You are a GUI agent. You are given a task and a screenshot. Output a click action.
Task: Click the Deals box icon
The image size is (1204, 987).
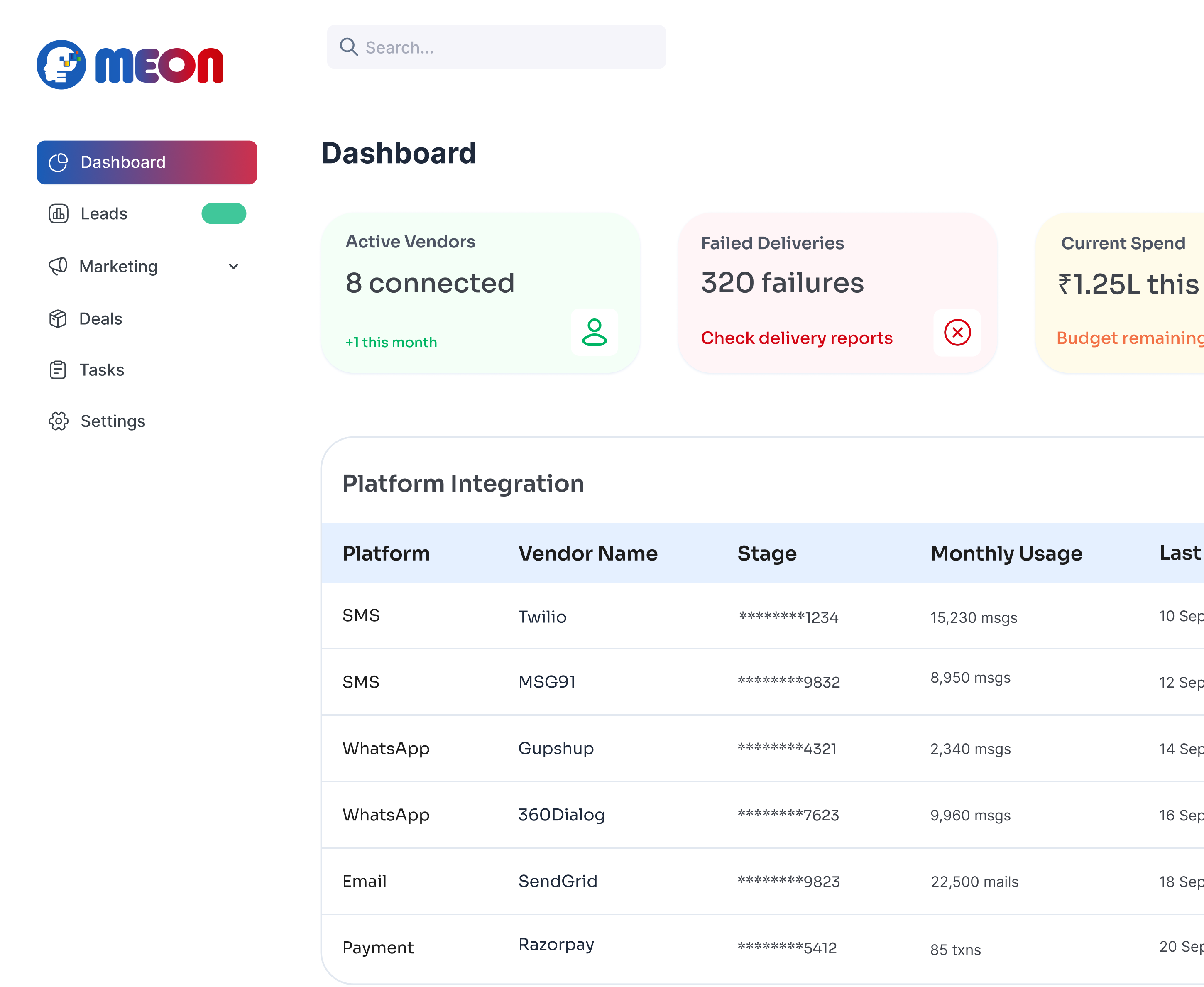click(58, 319)
